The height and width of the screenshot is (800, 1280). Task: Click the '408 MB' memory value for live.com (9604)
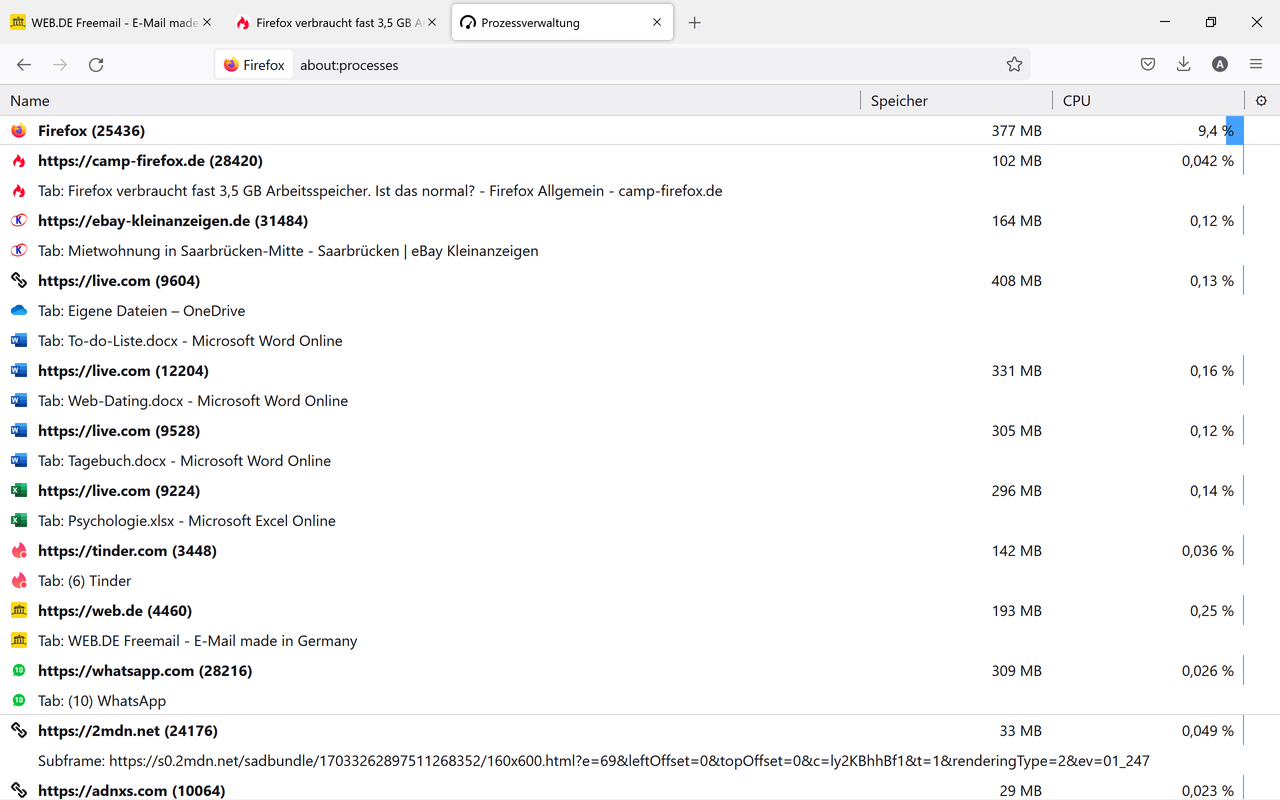[x=1016, y=281]
